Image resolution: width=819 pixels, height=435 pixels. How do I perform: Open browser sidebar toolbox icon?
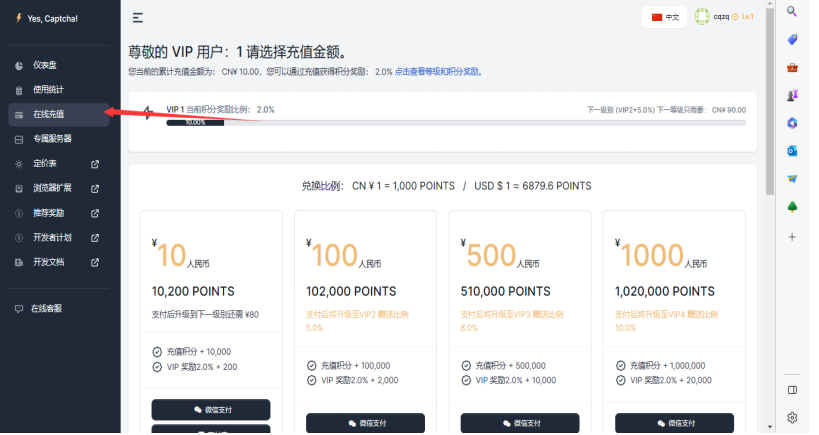(792, 67)
